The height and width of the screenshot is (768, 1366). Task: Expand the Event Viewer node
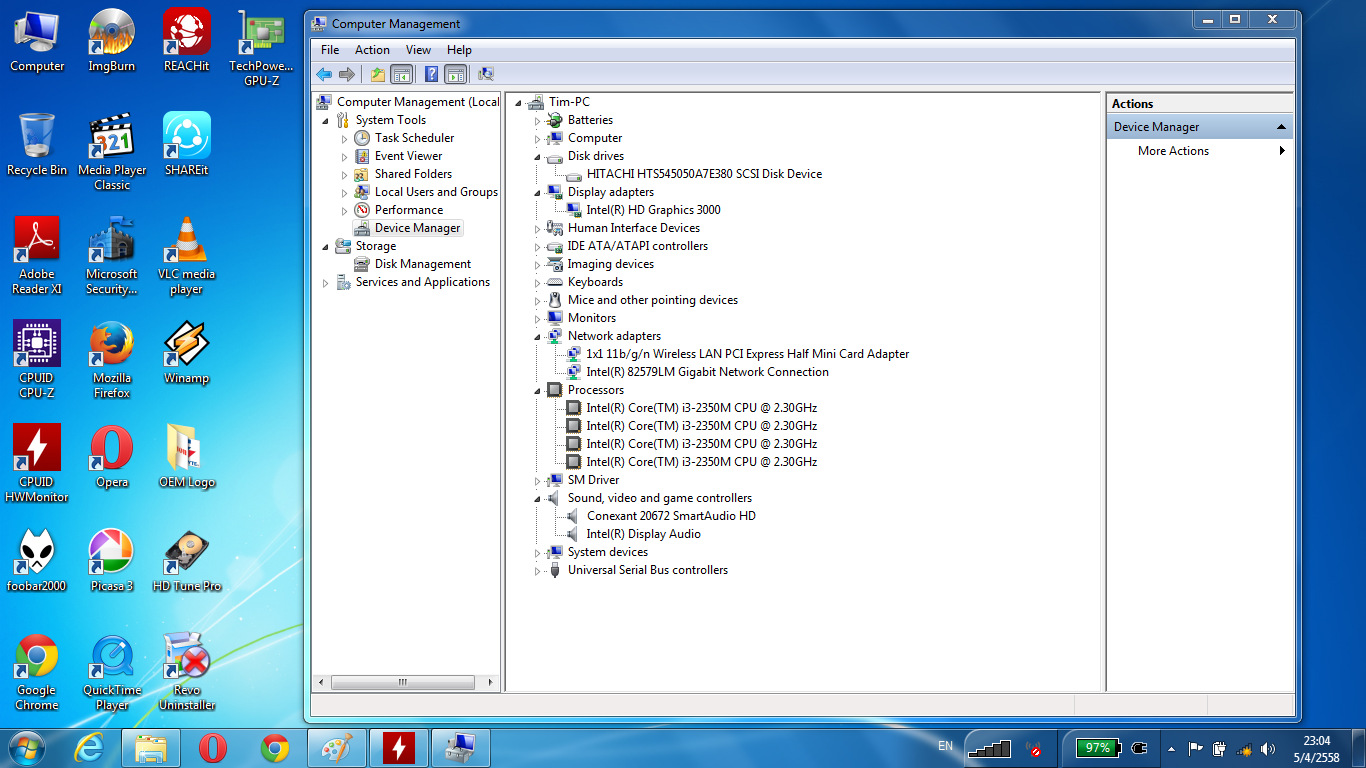[x=345, y=156]
